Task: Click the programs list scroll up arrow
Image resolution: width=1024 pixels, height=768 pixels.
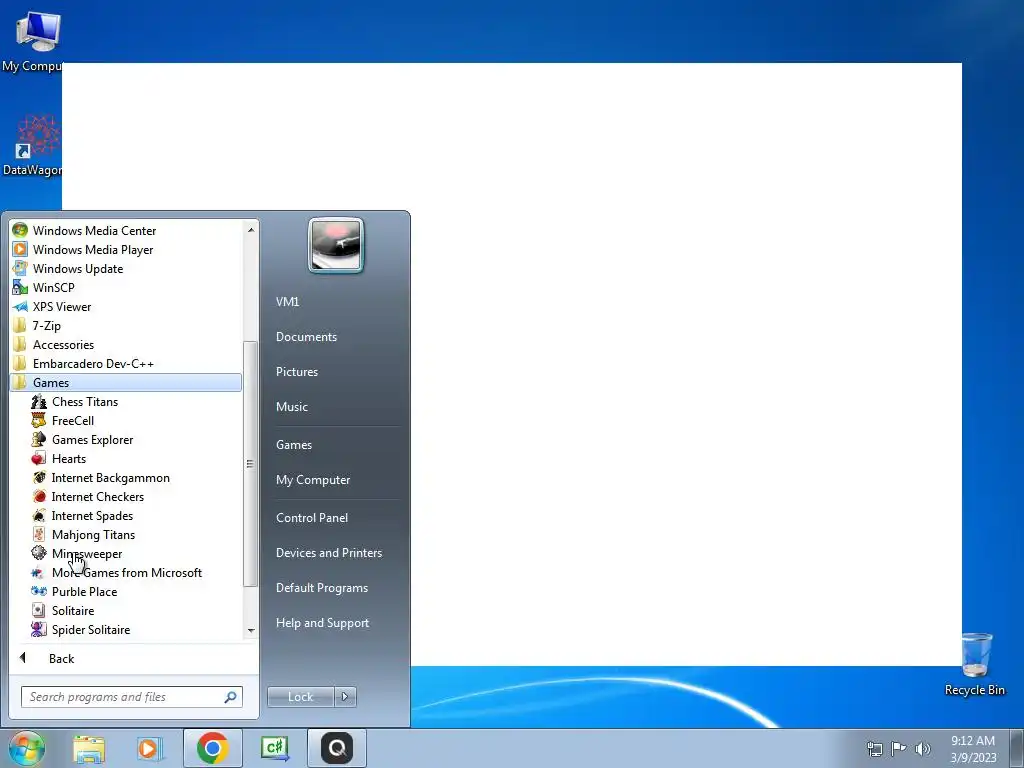Action: click(x=251, y=230)
